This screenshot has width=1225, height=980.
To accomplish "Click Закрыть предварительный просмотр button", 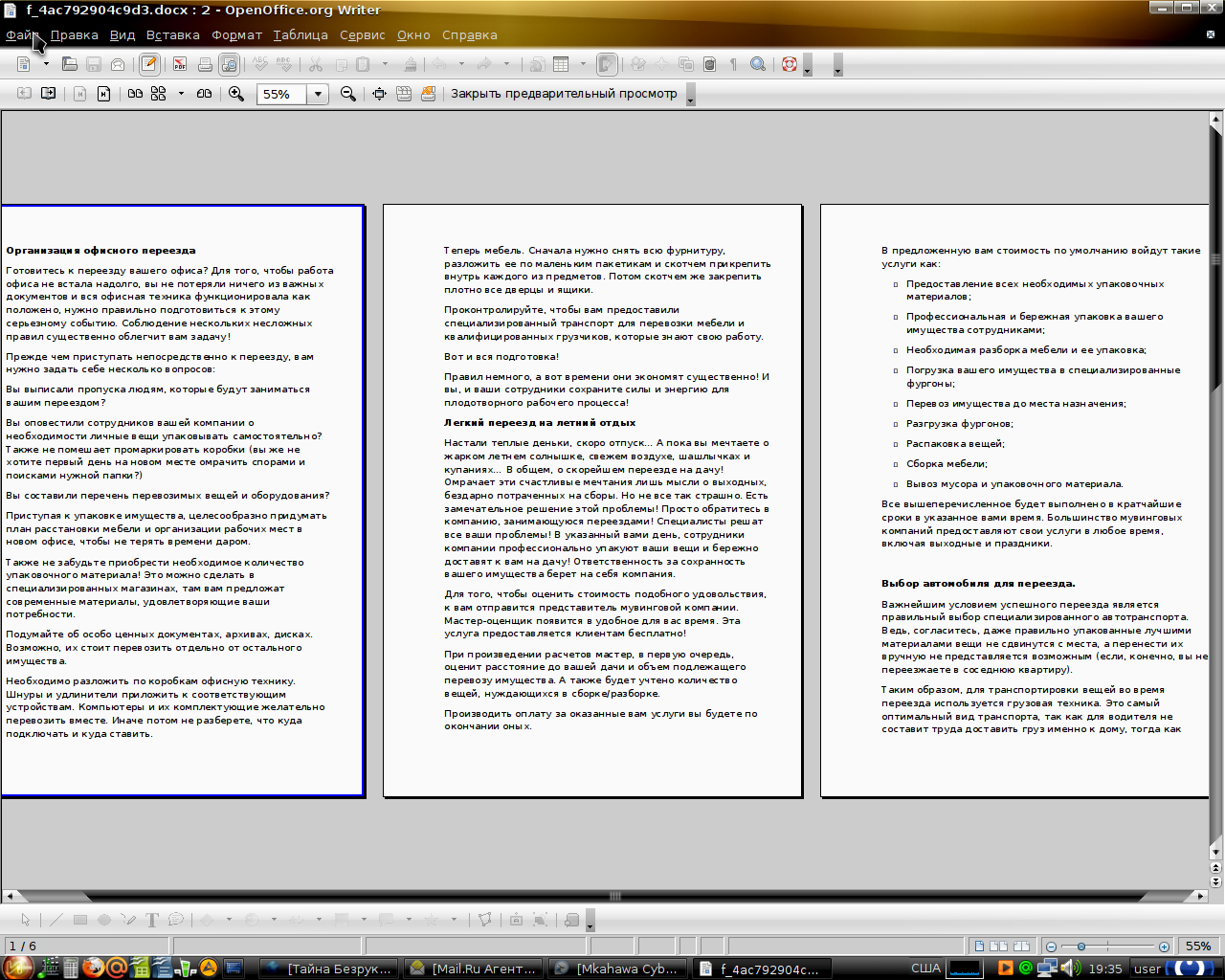I will coord(564,94).
